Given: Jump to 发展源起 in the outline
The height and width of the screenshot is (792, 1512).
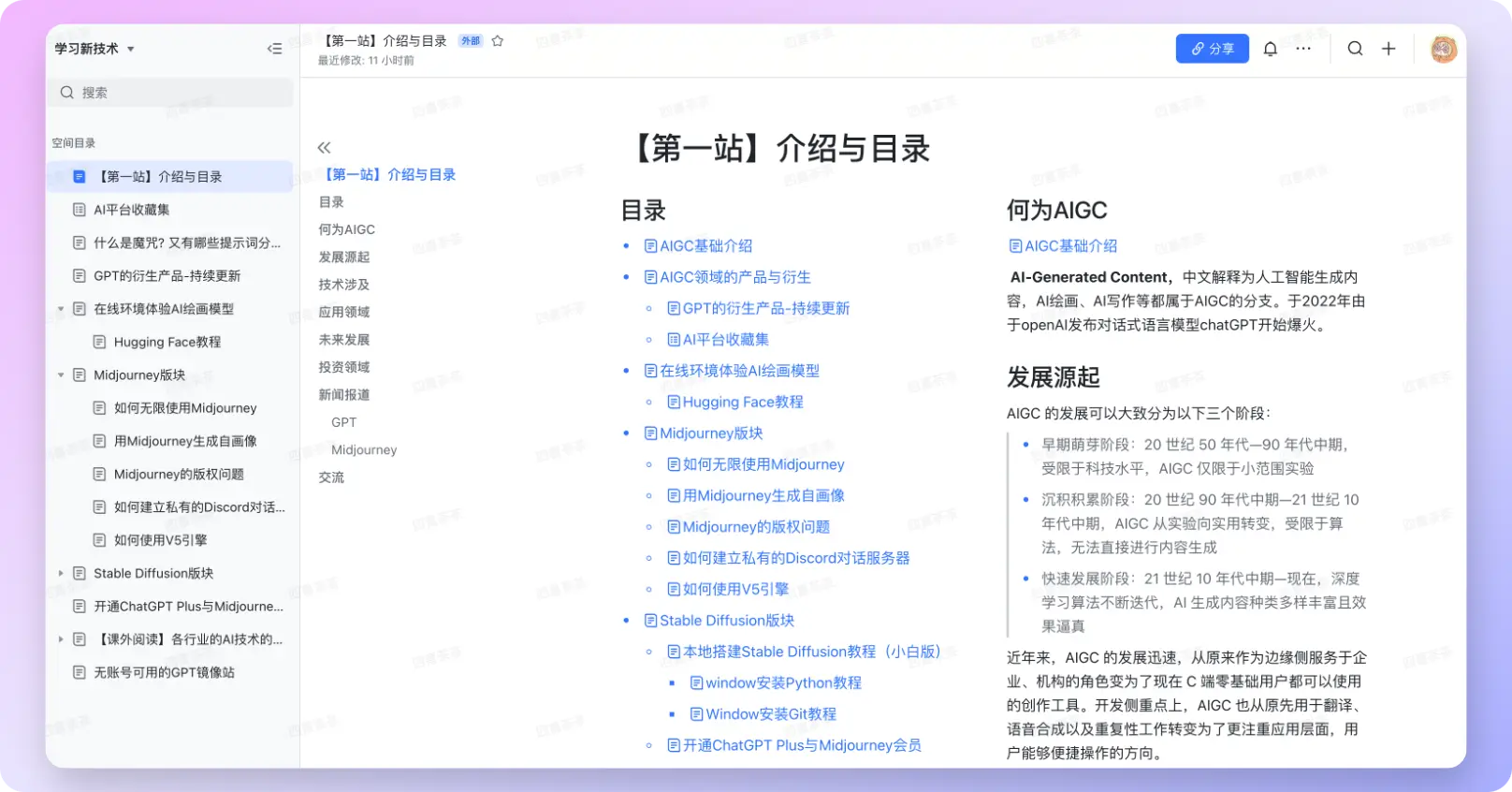Looking at the screenshot, I should [x=344, y=257].
